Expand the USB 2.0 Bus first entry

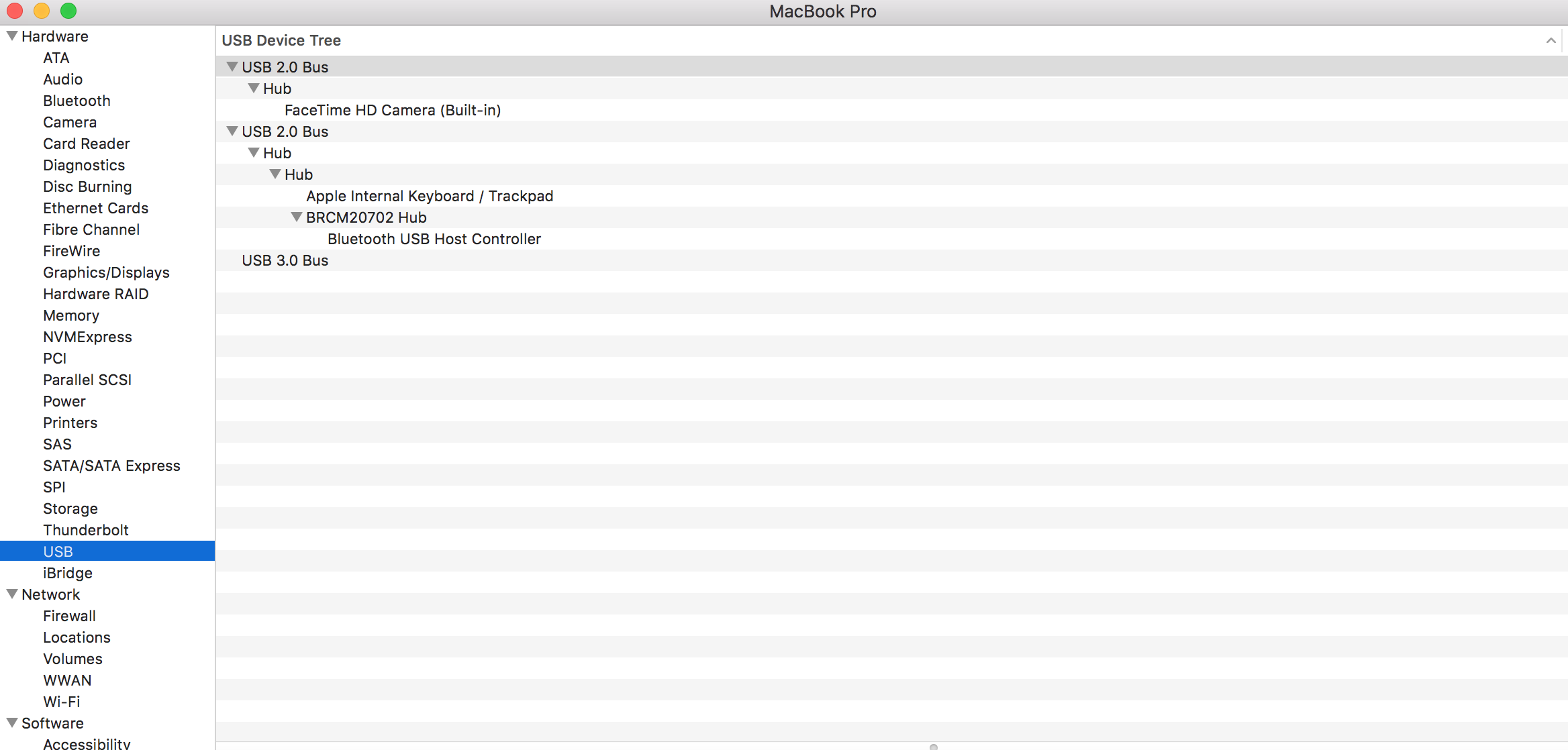coord(231,66)
